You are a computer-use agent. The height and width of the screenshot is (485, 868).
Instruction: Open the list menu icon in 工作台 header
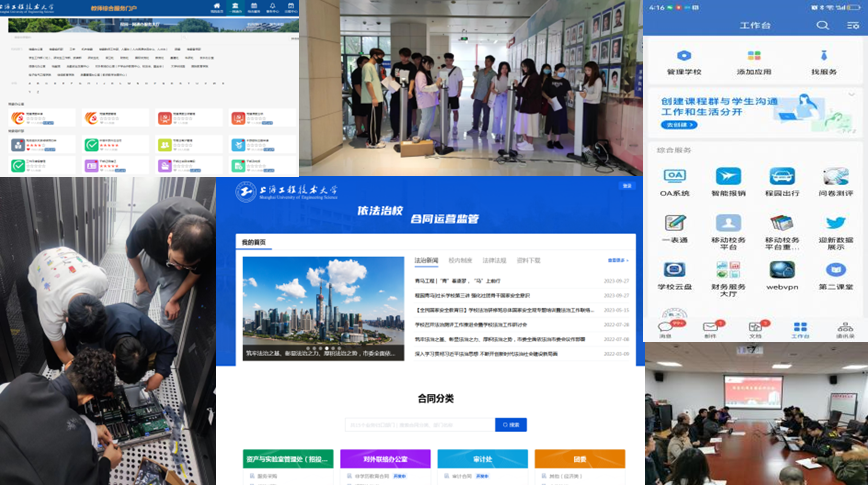point(852,25)
